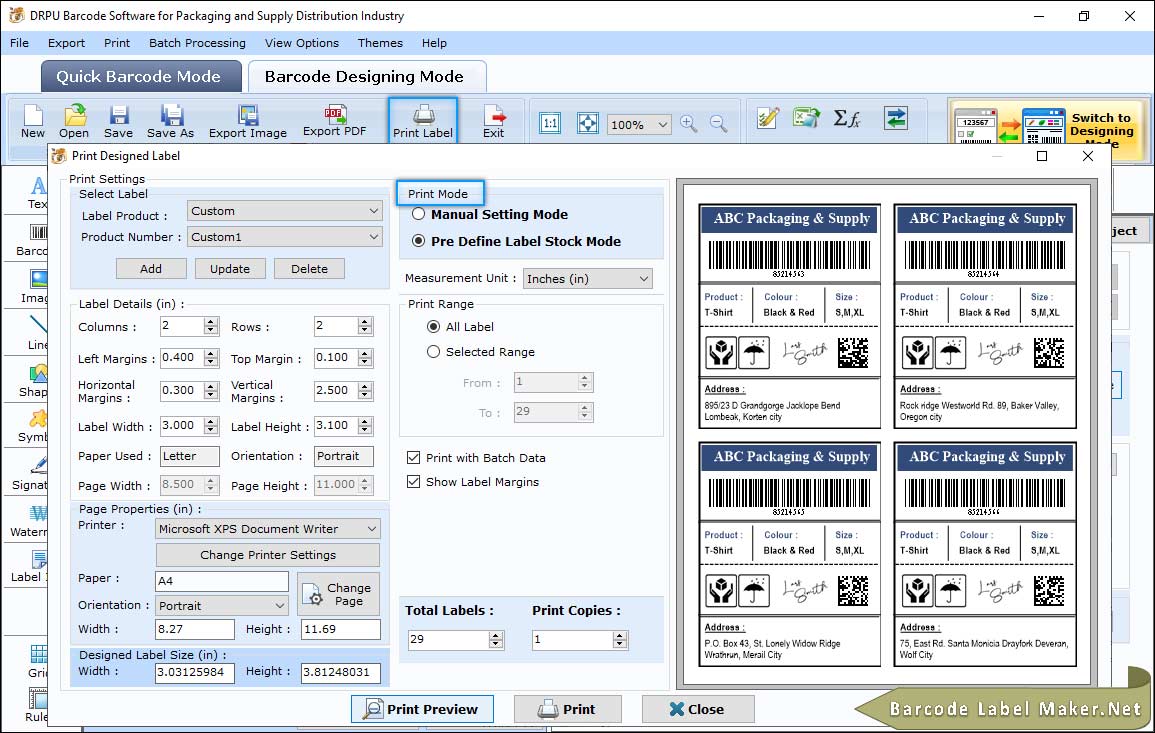Click the 1:1 actual size icon
Screen dimensions: 1155x733
(x=550, y=123)
